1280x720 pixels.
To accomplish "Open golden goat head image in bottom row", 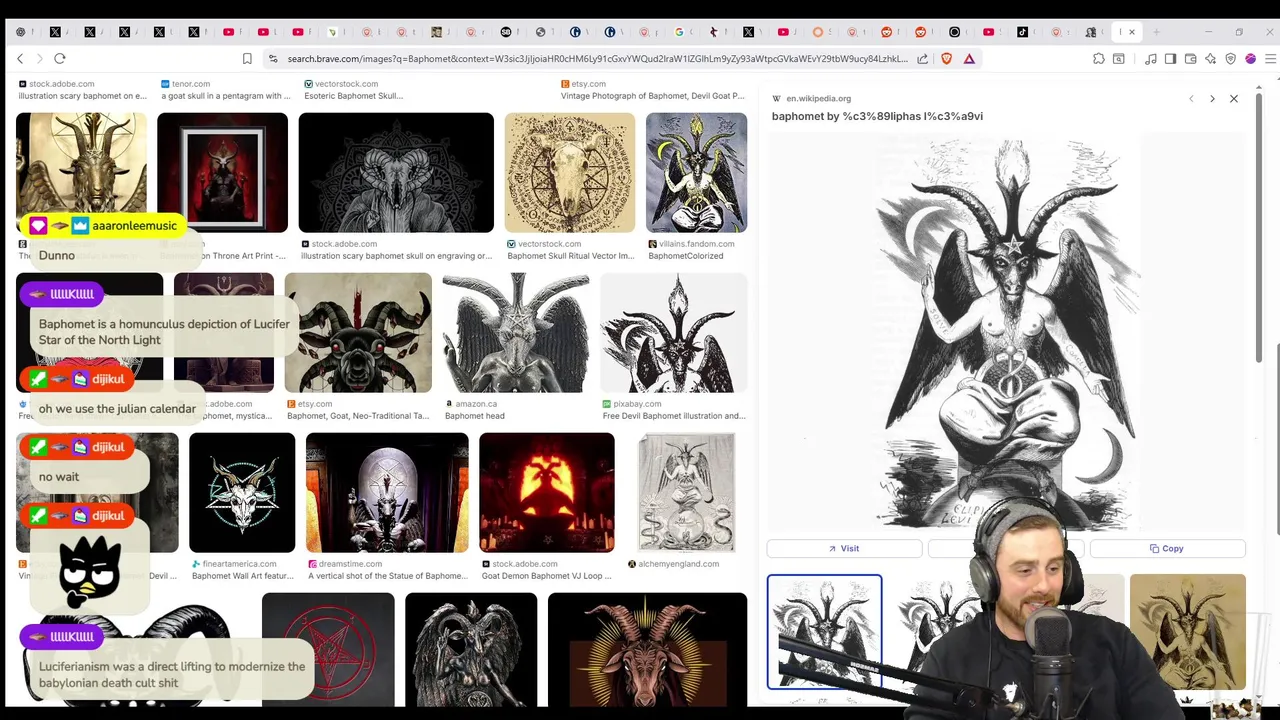I will point(647,649).
